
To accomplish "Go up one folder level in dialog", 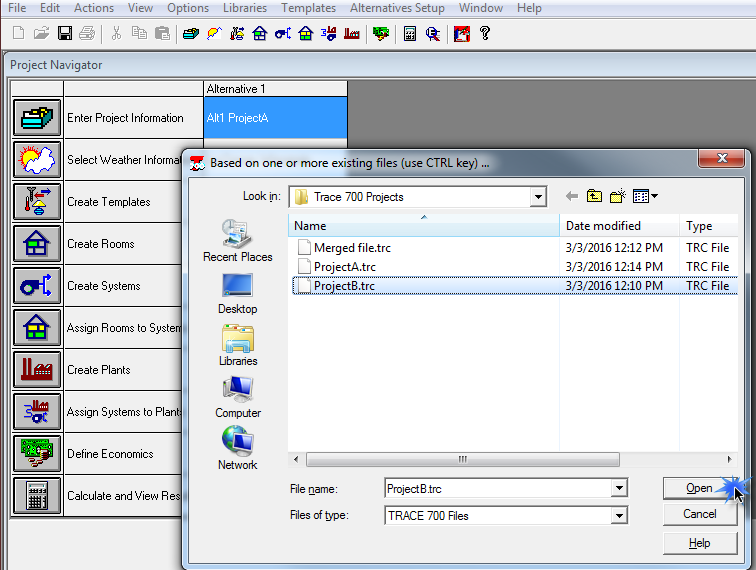I will click(594, 196).
